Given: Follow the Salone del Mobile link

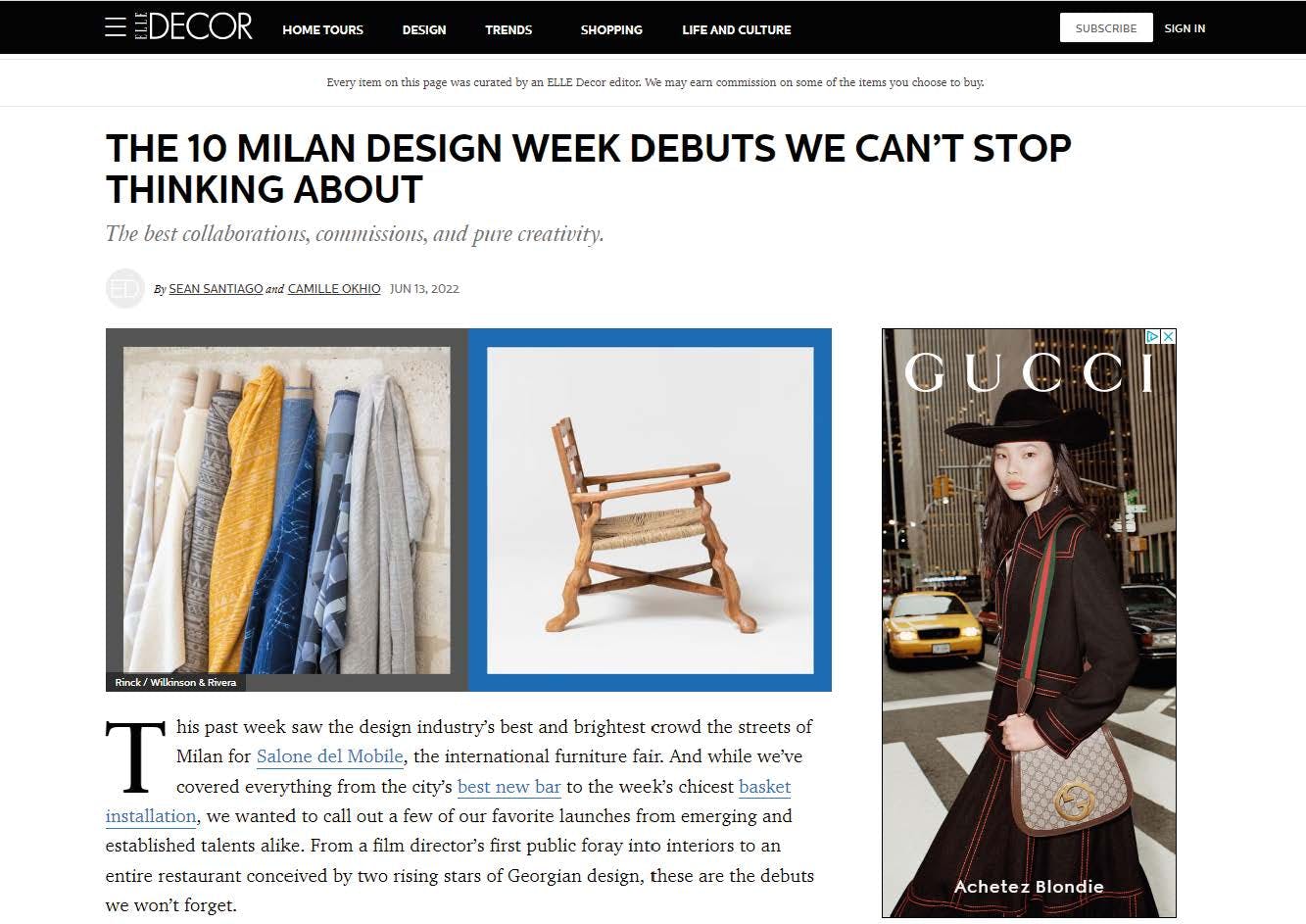Looking at the screenshot, I should (330, 756).
